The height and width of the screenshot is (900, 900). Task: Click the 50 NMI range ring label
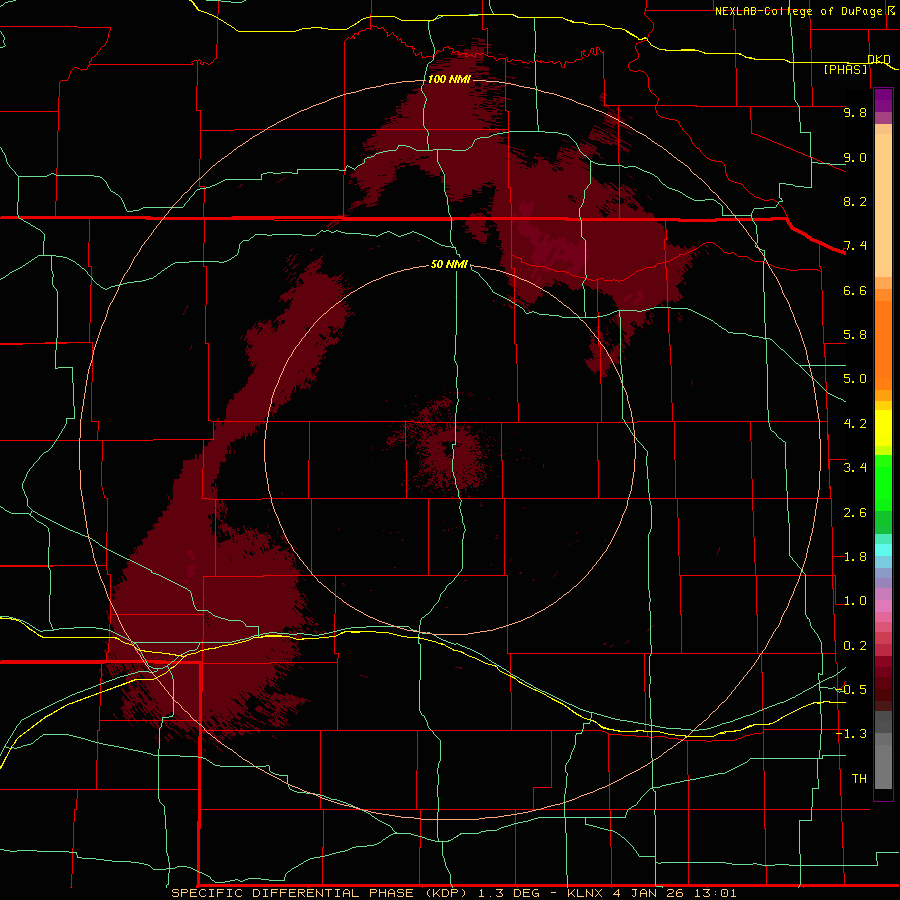tap(449, 264)
